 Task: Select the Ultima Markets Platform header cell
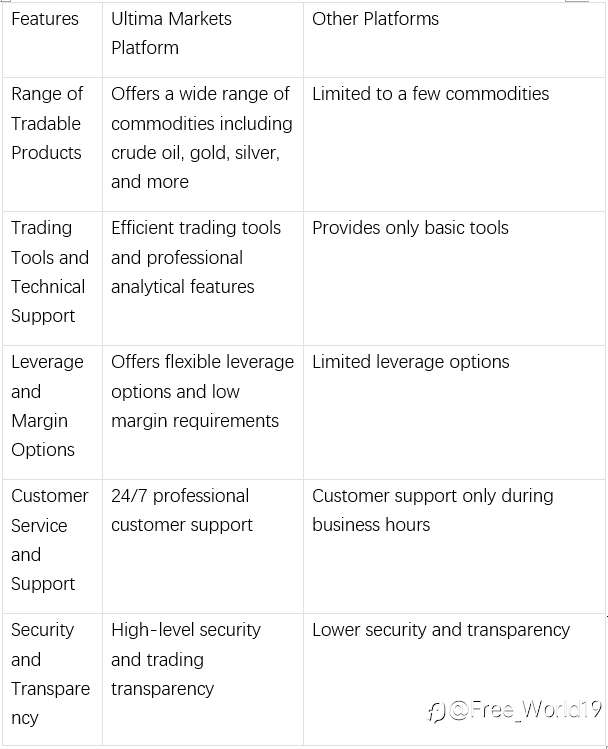[203, 40]
